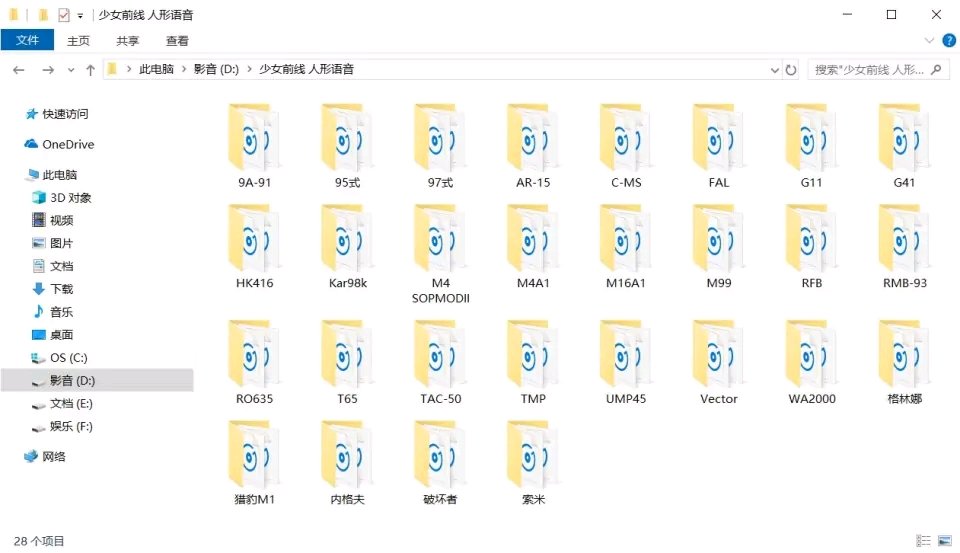The image size is (960, 553).
Task: Switch to the 共享 ribbon tab
Action: pyautogui.click(x=127, y=40)
